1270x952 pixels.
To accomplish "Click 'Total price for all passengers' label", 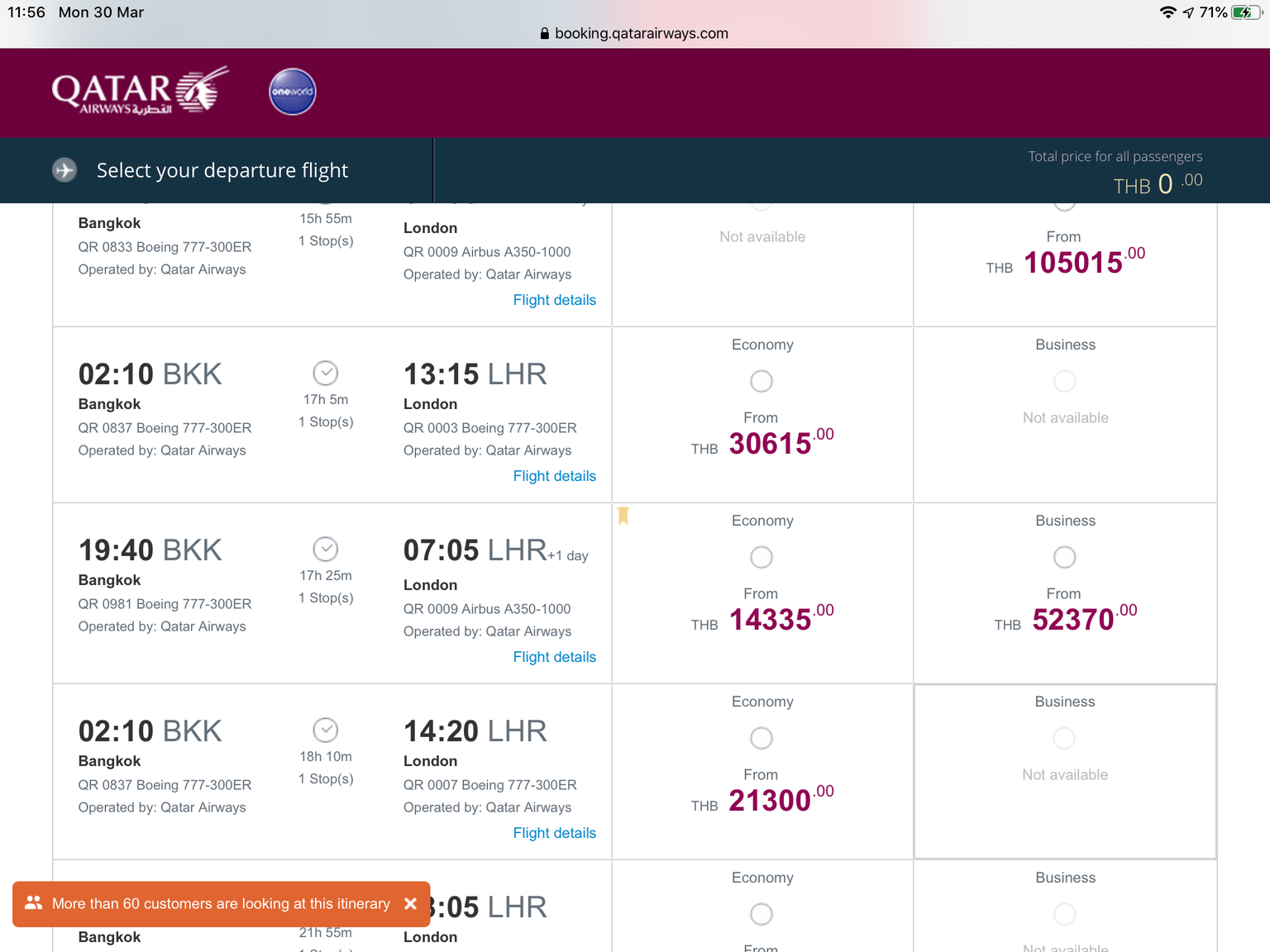I will coord(1115,156).
